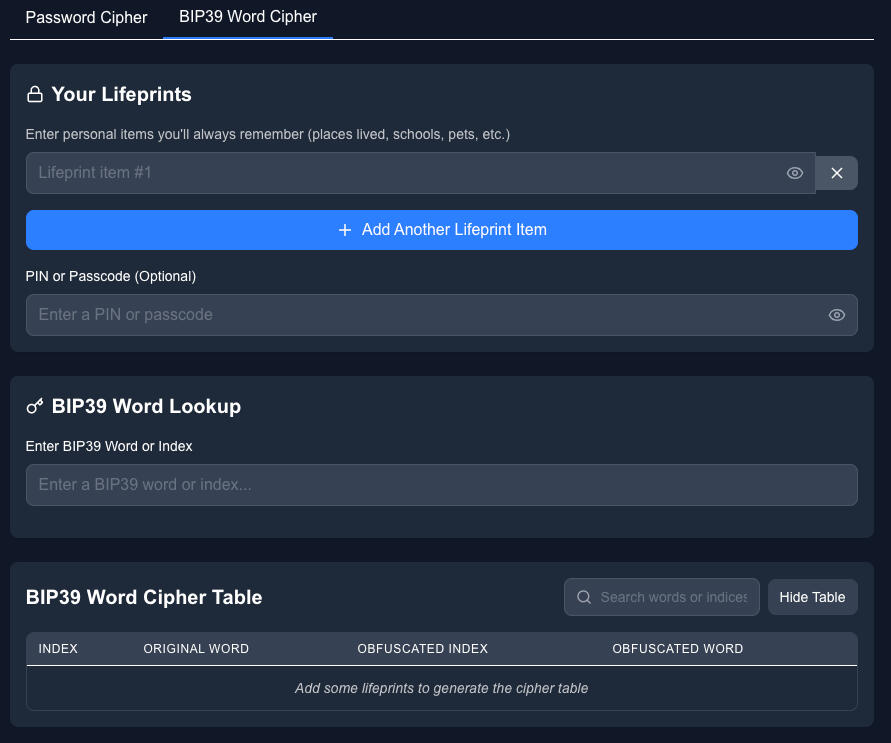Click the Search words or indices field

click(673, 597)
